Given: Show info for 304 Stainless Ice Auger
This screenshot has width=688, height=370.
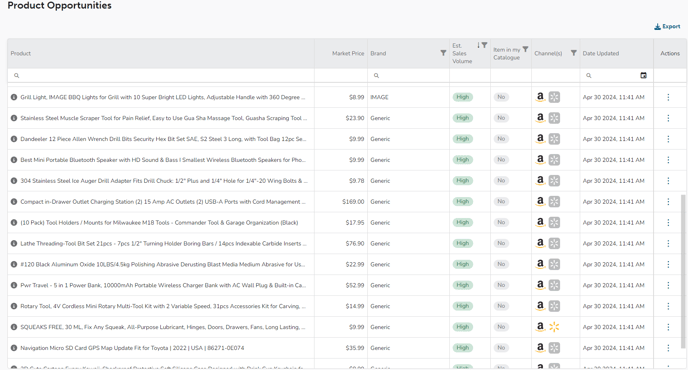Looking at the screenshot, I should pos(14,181).
